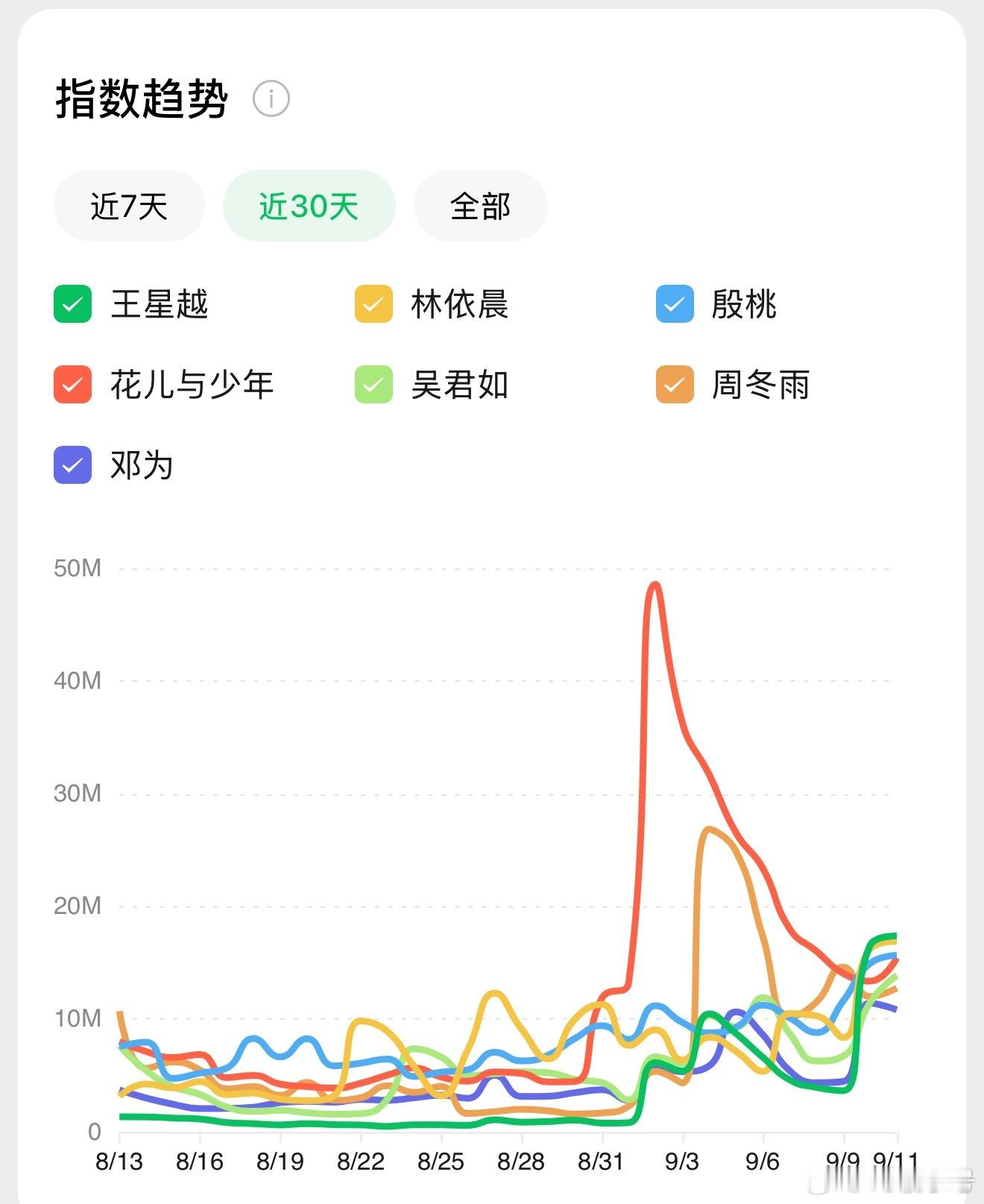Show the 全部 time range
The image size is (984, 1204).
point(480,206)
